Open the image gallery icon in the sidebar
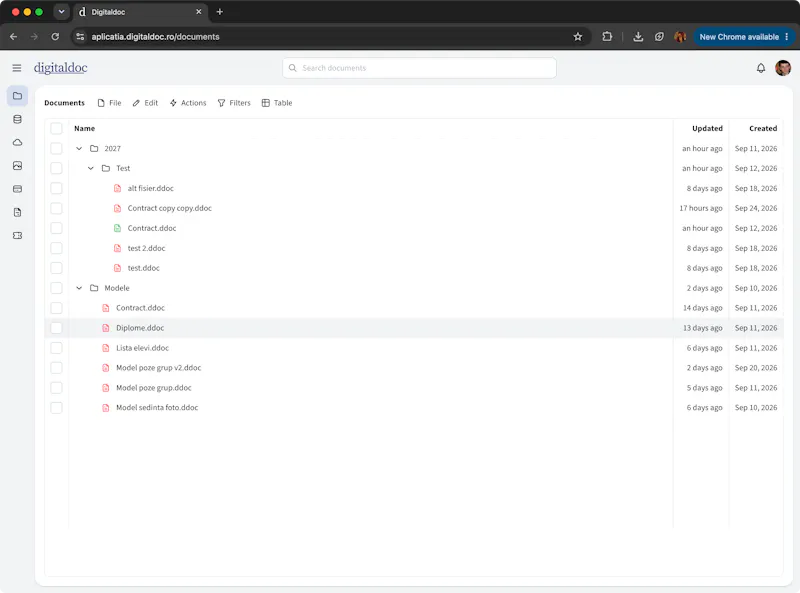Viewport: 800px width, 593px height. tap(17, 166)
